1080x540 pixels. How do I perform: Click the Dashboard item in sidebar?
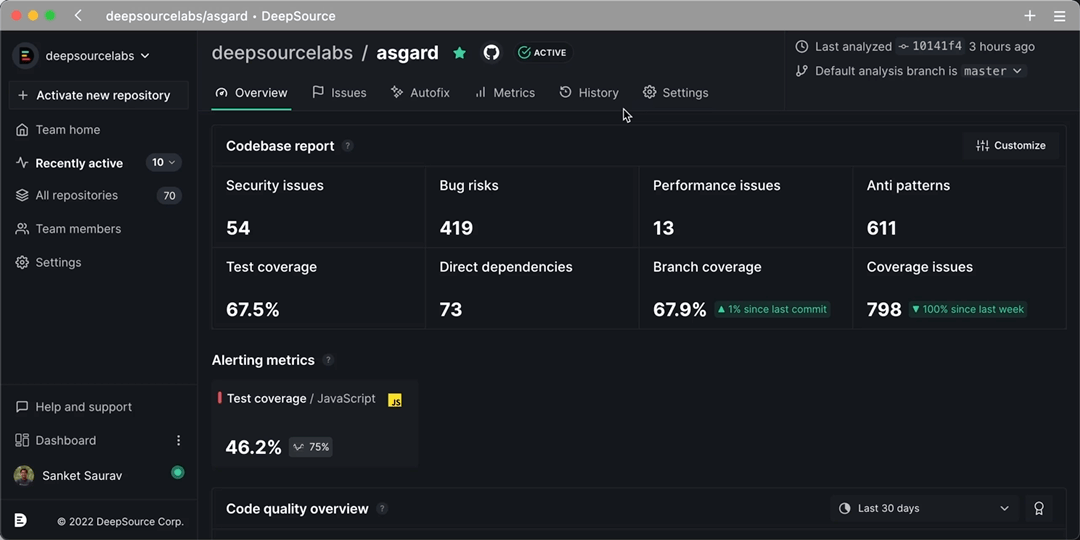coord(65,440)
